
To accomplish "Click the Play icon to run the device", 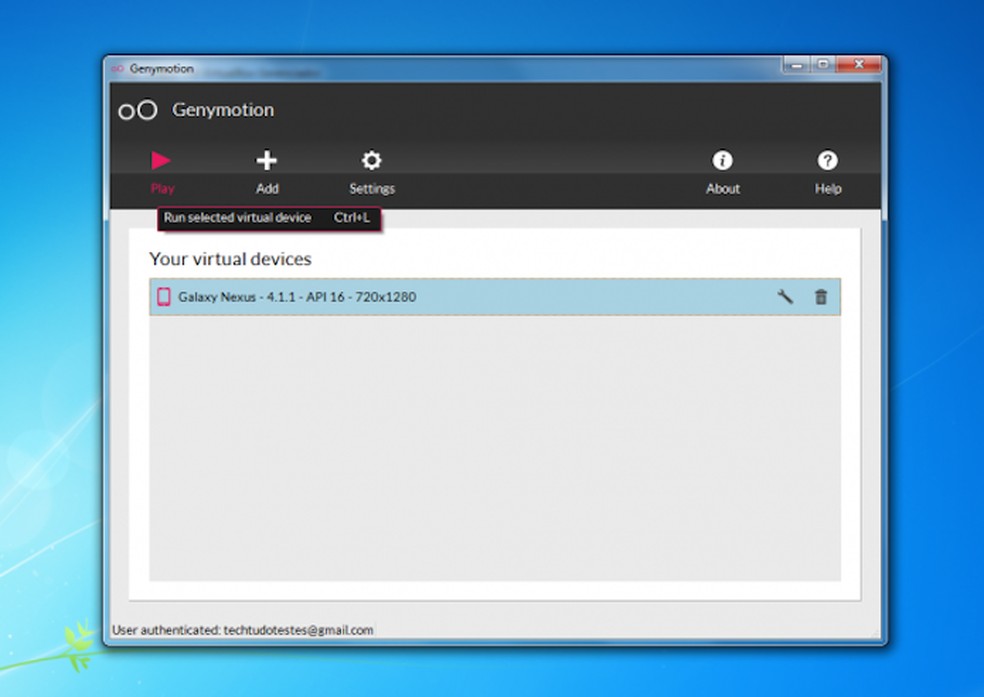I will pyautogui.click(x=162, y=160).
